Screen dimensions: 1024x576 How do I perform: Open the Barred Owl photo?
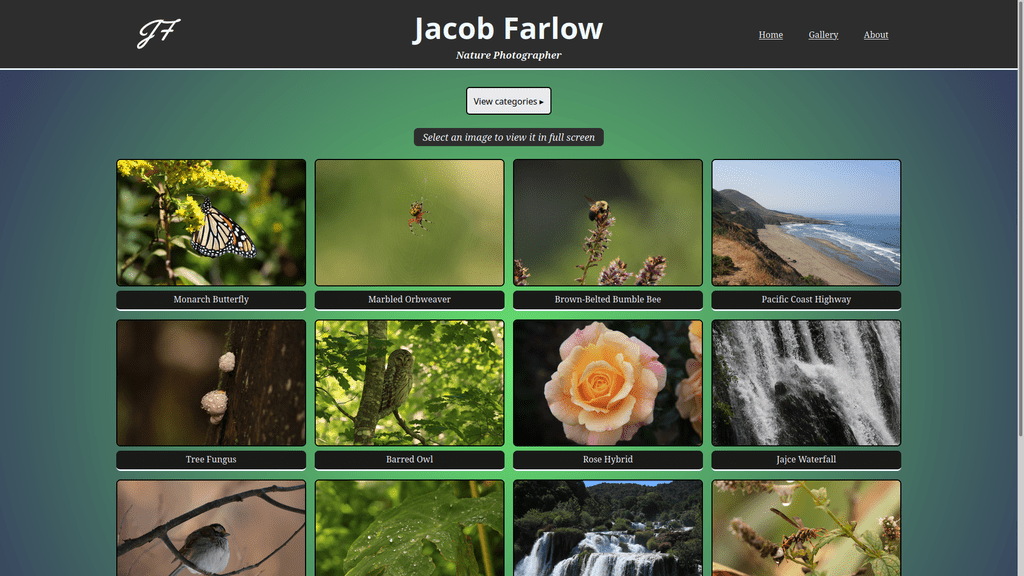click(409, 383)
